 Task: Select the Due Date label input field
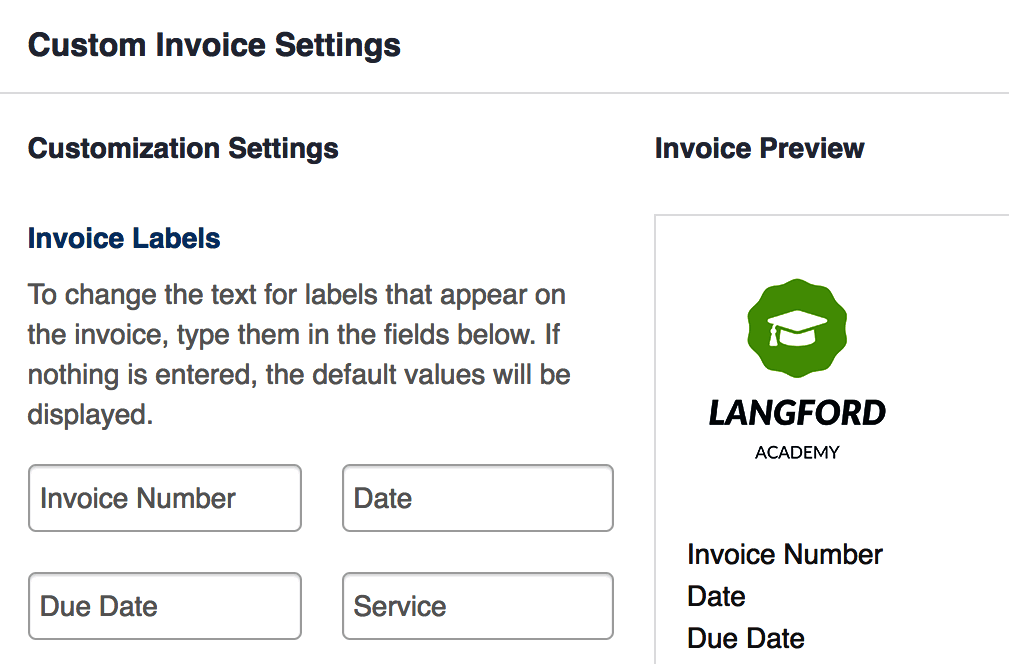165,606
